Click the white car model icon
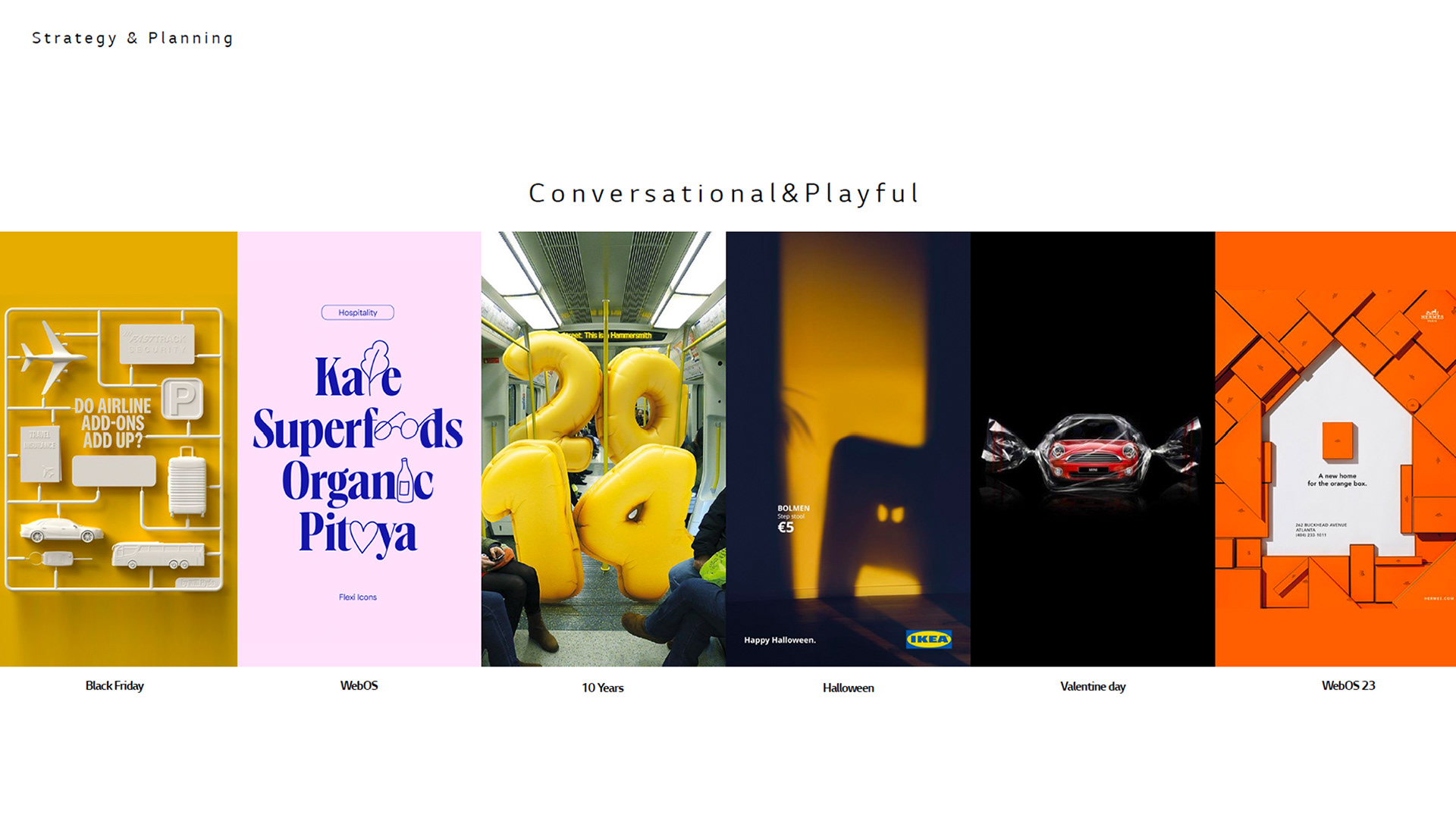This screenshot has width=1456, height=818. tap(61, 530)
